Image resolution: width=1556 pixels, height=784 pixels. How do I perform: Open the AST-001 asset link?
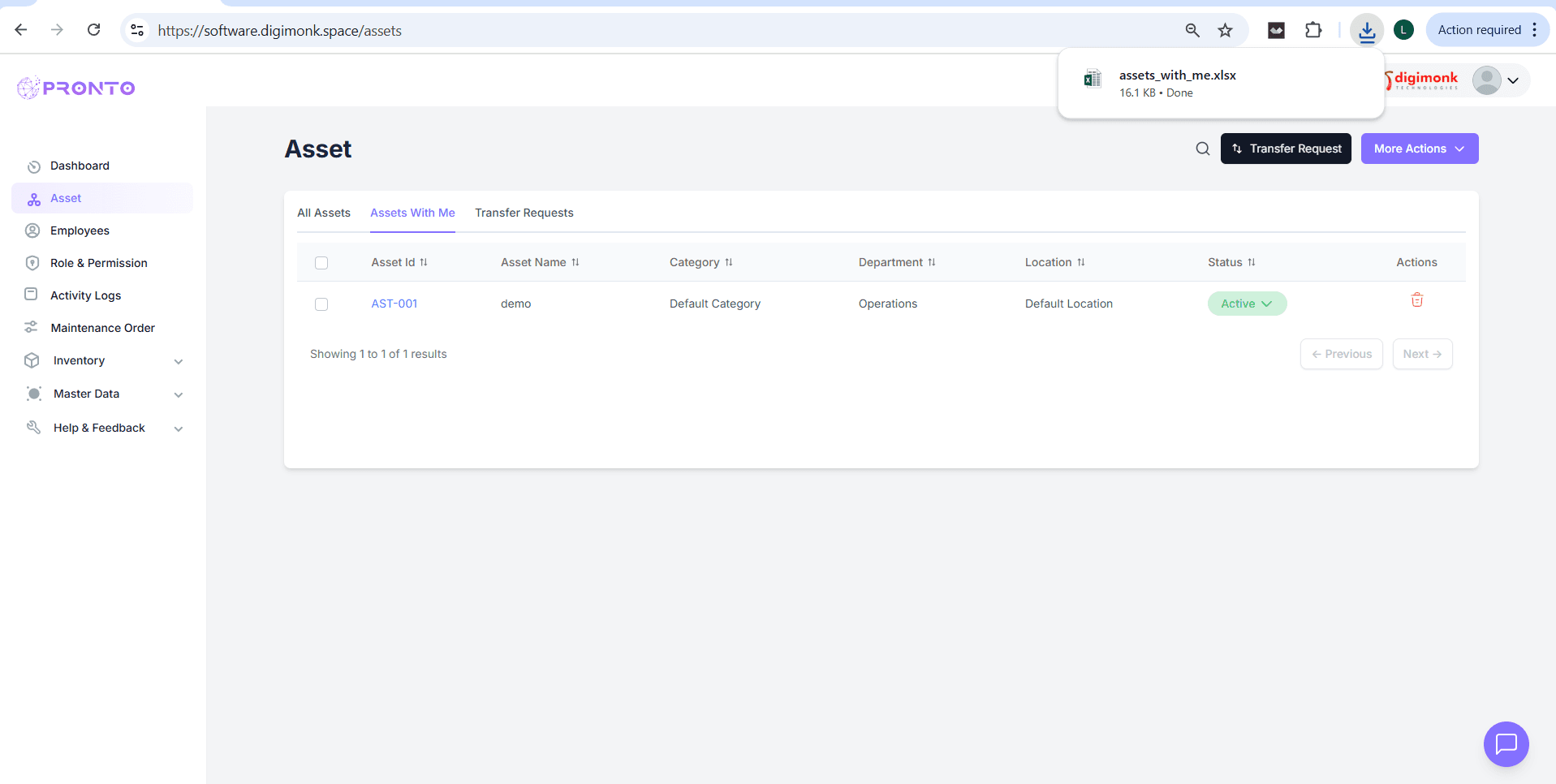tap(394, 304)
